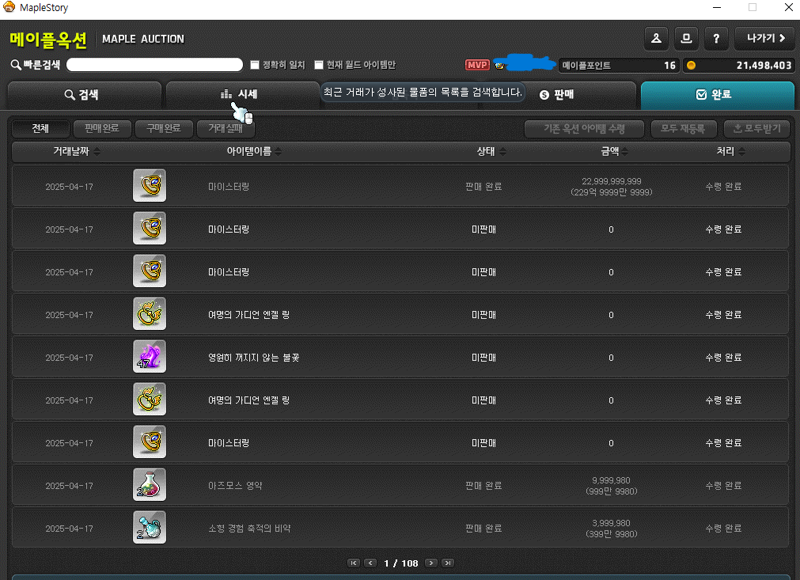This screenshot has height=580, width=800.
Task: Sort by 상태 column arrows
Action: coord(503,152)
